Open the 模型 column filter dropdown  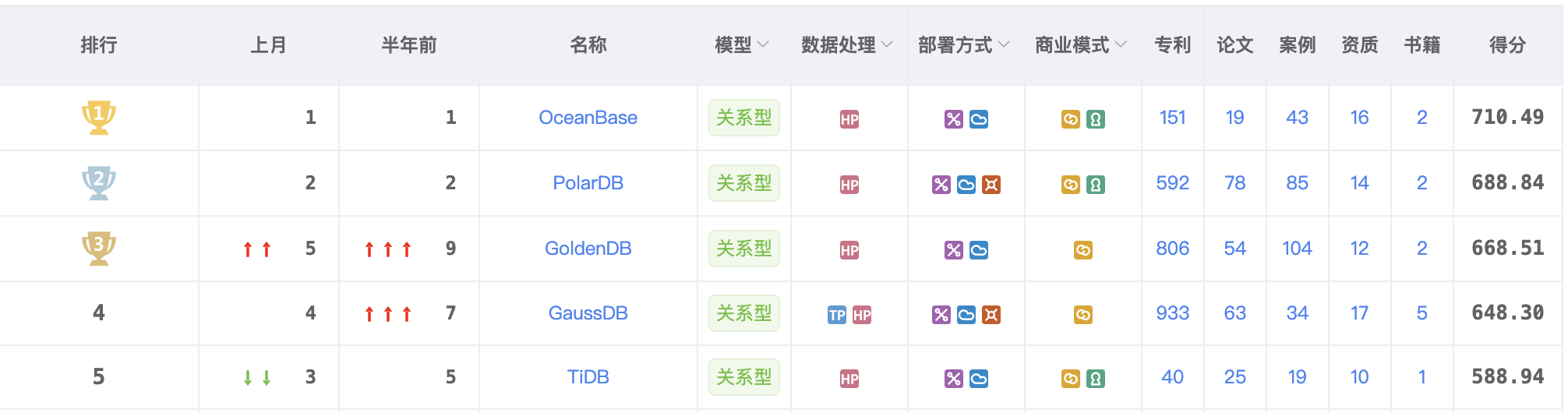click(x=763, y=44)
